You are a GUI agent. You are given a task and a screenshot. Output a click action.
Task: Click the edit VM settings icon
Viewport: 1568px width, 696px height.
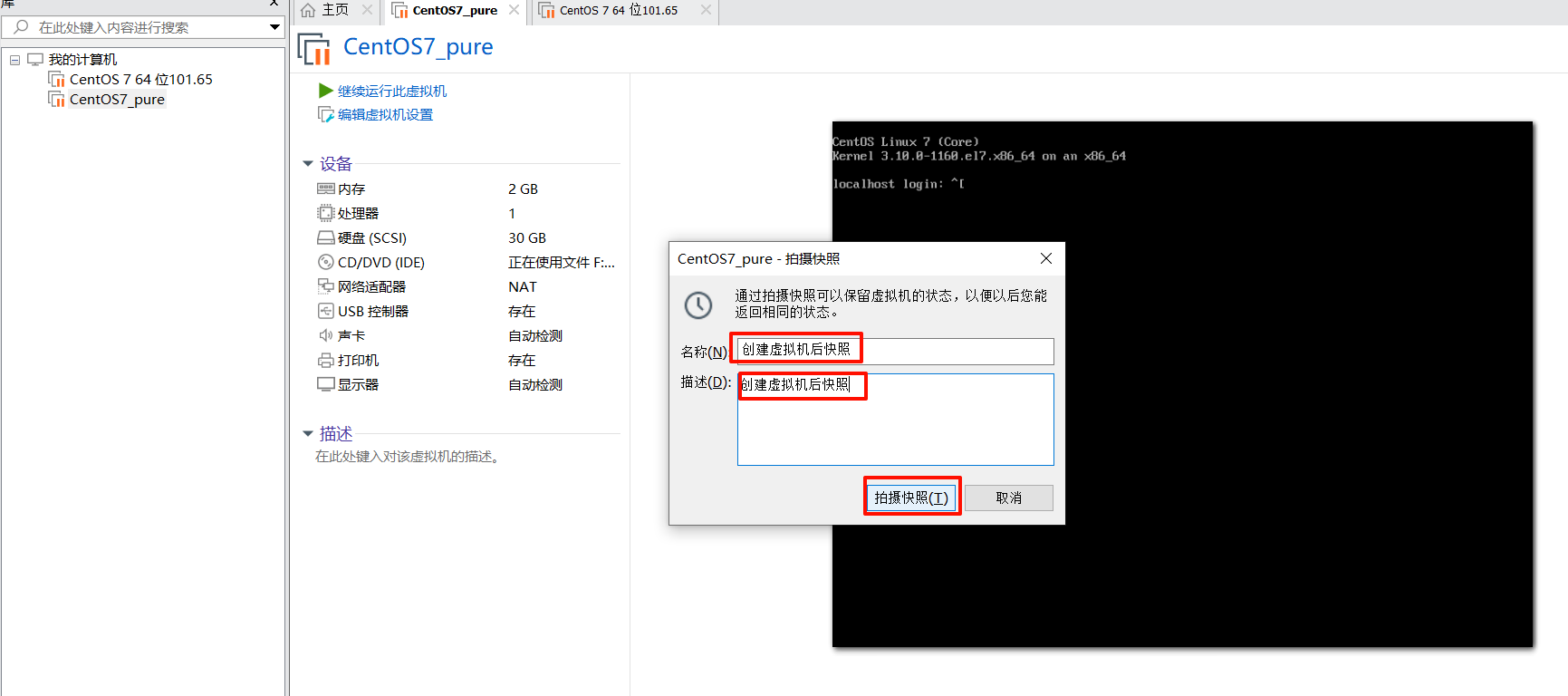(x=326, y=114)
